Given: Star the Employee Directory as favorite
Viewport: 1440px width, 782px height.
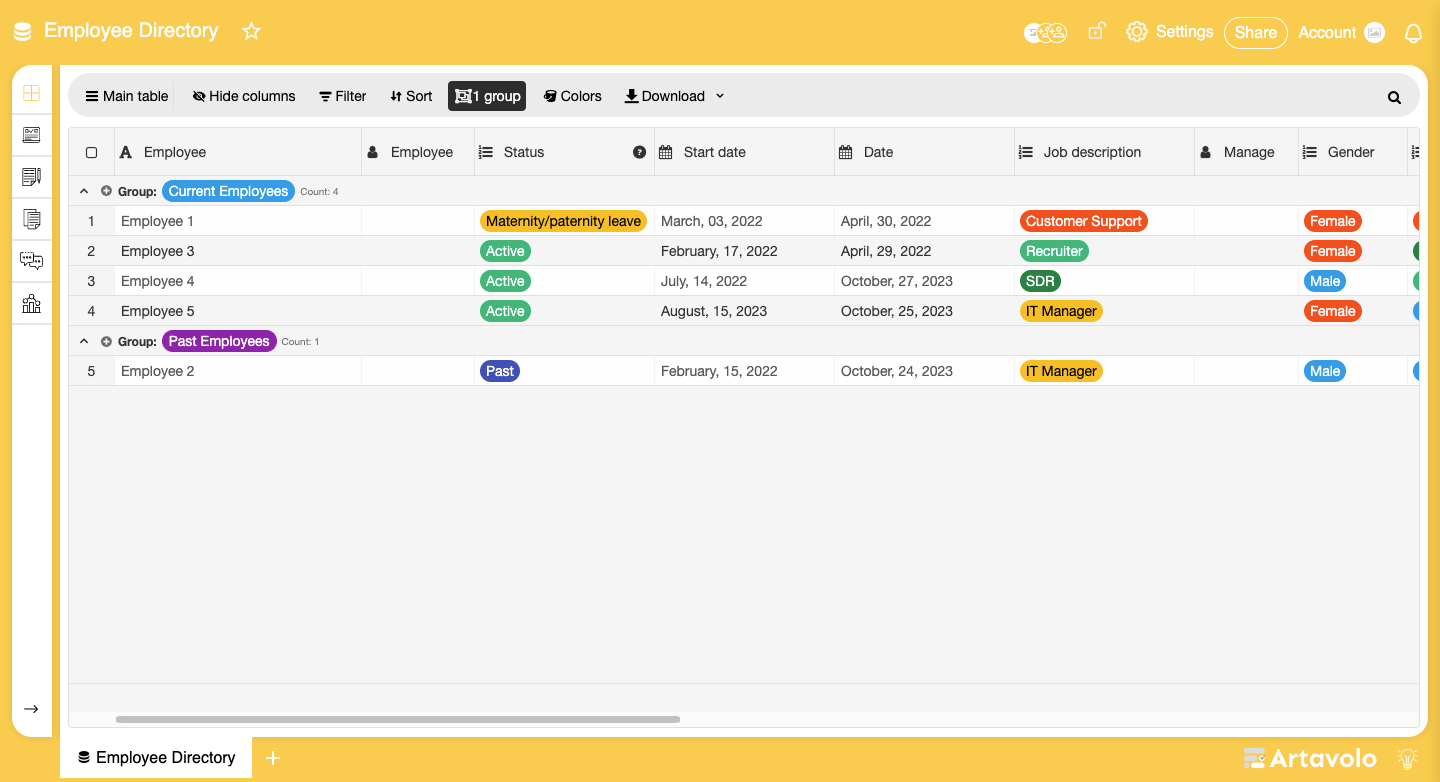Looking at the screenshot, I should click(x=251, y=31).
